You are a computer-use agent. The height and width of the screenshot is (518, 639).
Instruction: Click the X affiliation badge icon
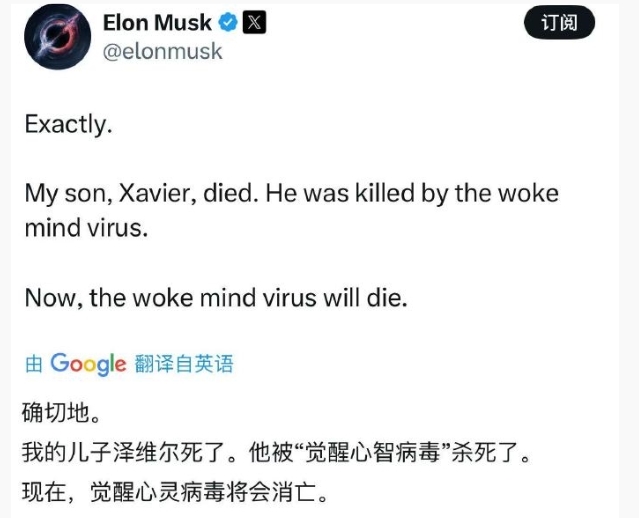[x=255, y=23]
